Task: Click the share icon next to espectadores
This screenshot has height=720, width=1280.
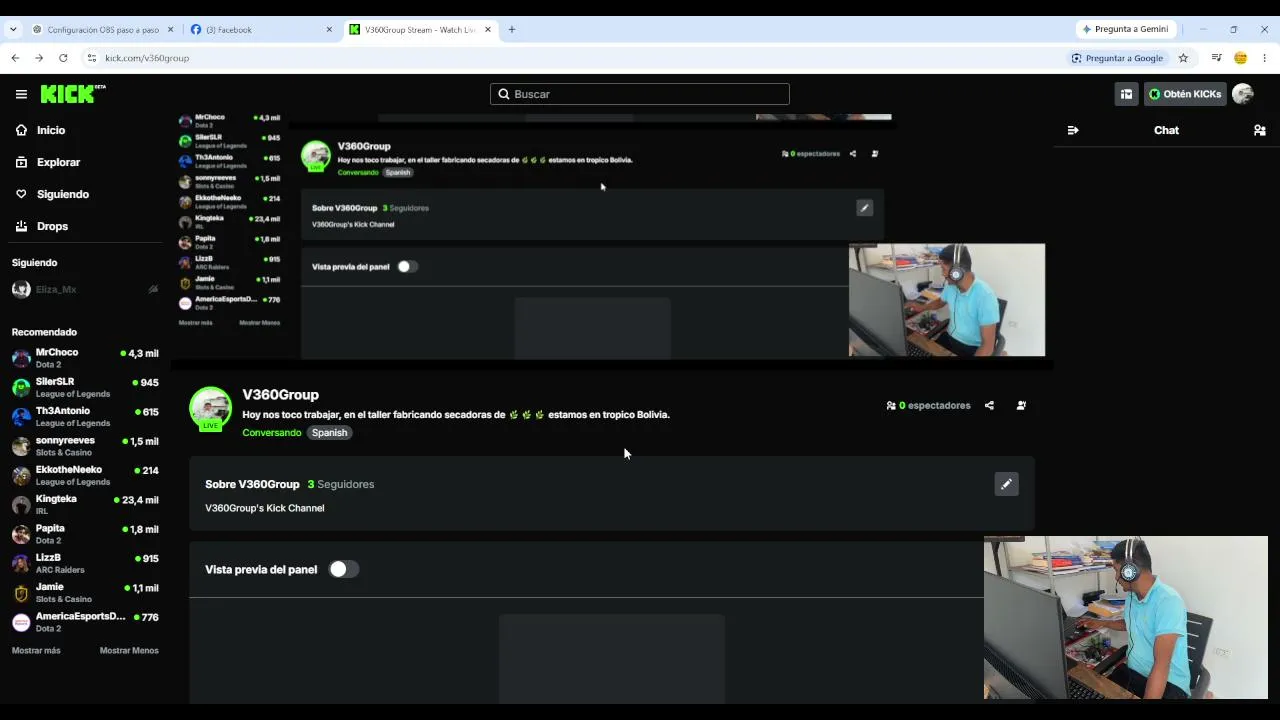Action: [989, 405]
